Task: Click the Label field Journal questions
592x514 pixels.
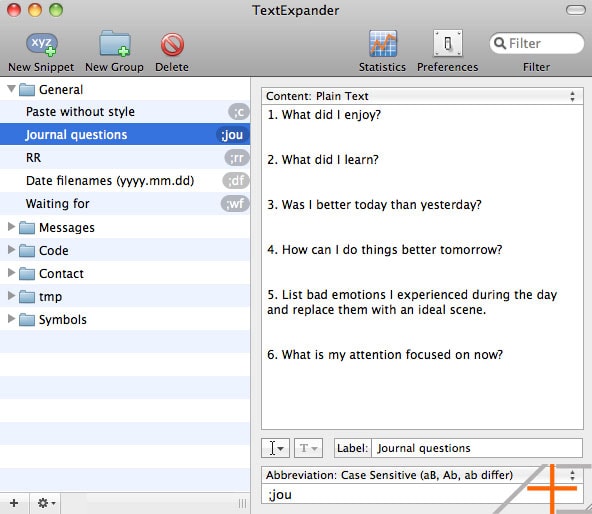Action: (476, 448)
